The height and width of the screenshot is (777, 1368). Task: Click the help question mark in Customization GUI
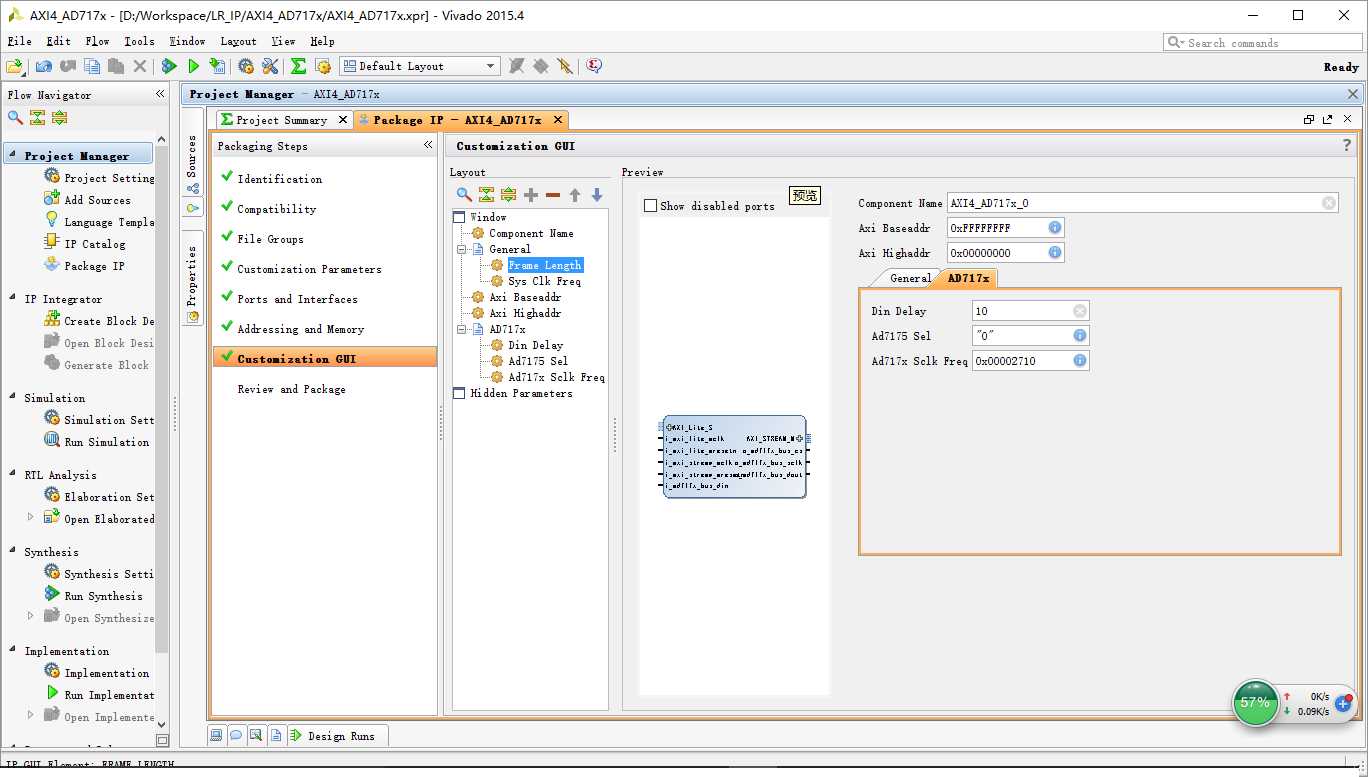click(1346, 146)
